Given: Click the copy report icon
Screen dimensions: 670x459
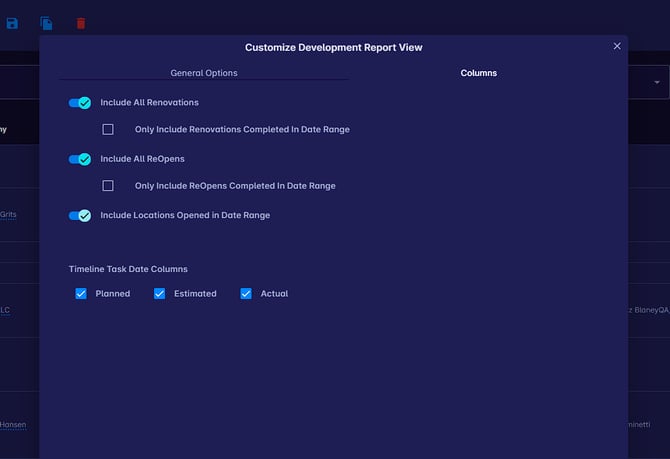Looking at the screenshot, I should [46, 23].
